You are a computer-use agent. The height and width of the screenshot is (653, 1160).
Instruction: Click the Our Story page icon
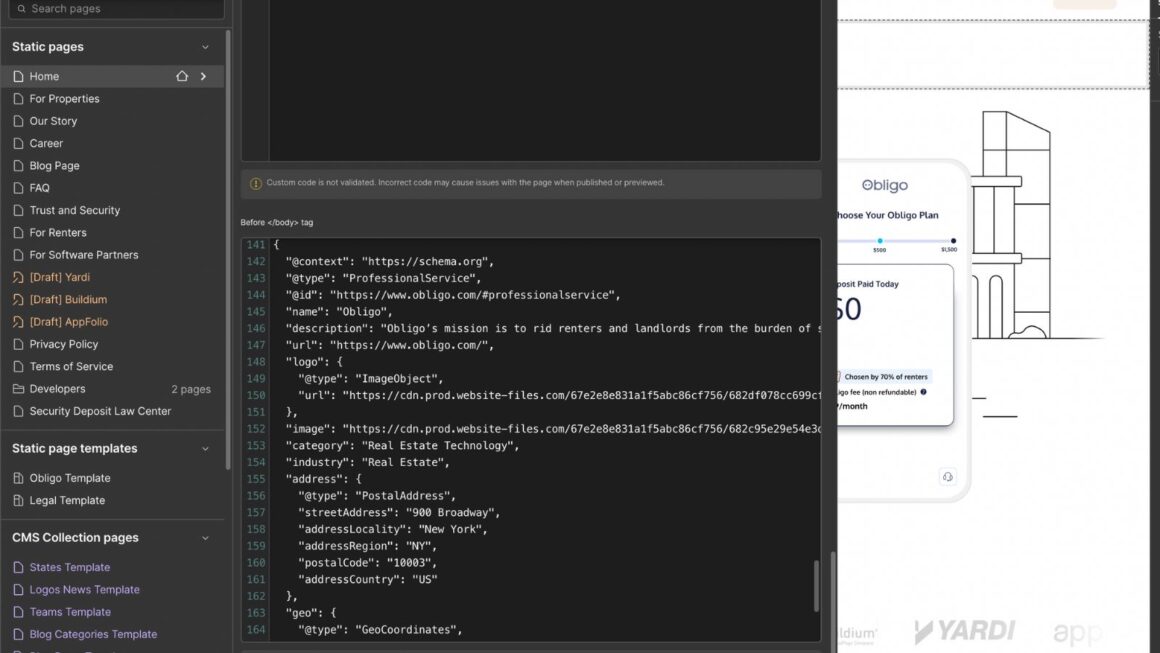18,121
